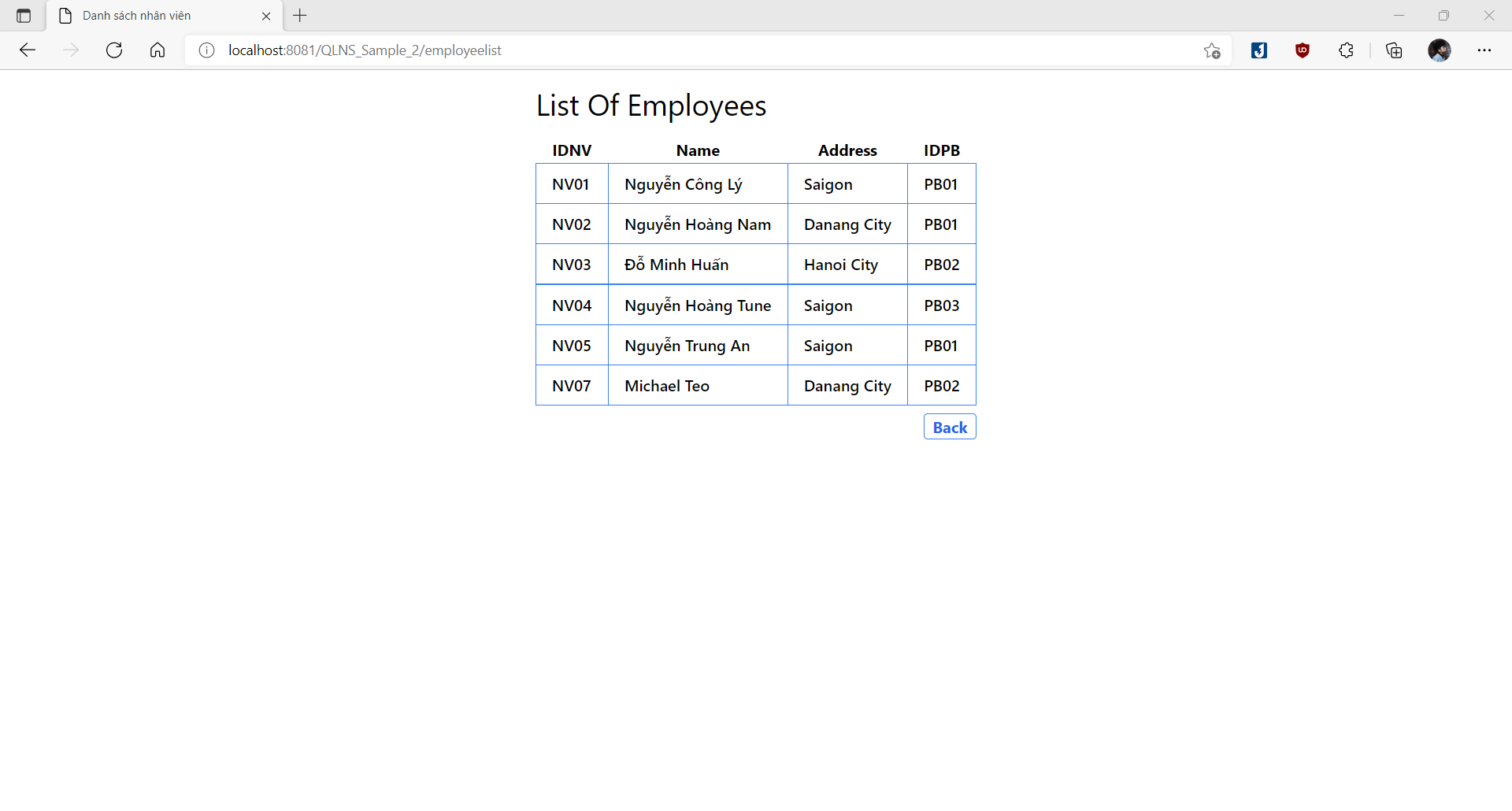The width and height of the screenshot is (1512, 811).
Task: Open the blue J extension icon
Action: pos(1259,50)
